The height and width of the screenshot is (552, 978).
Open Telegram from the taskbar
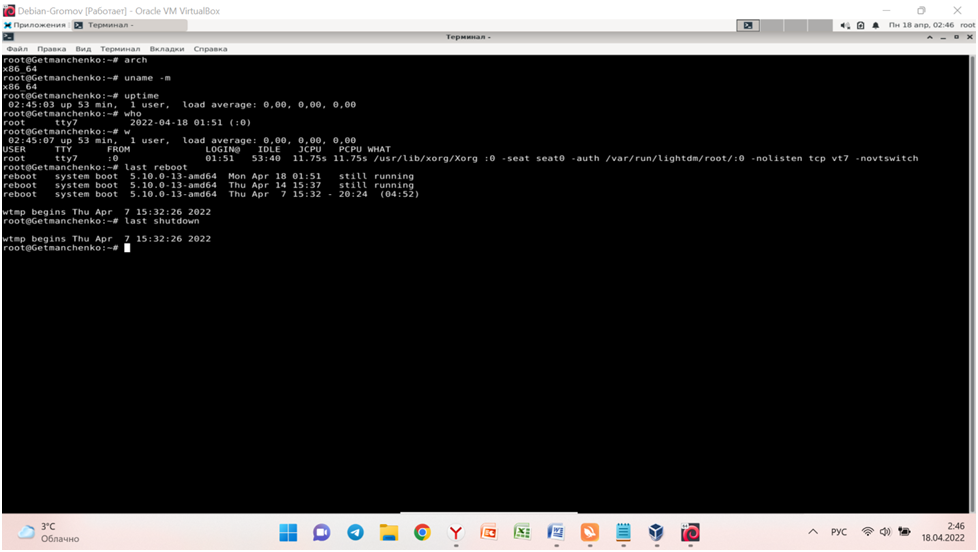(x=356, y=532)
